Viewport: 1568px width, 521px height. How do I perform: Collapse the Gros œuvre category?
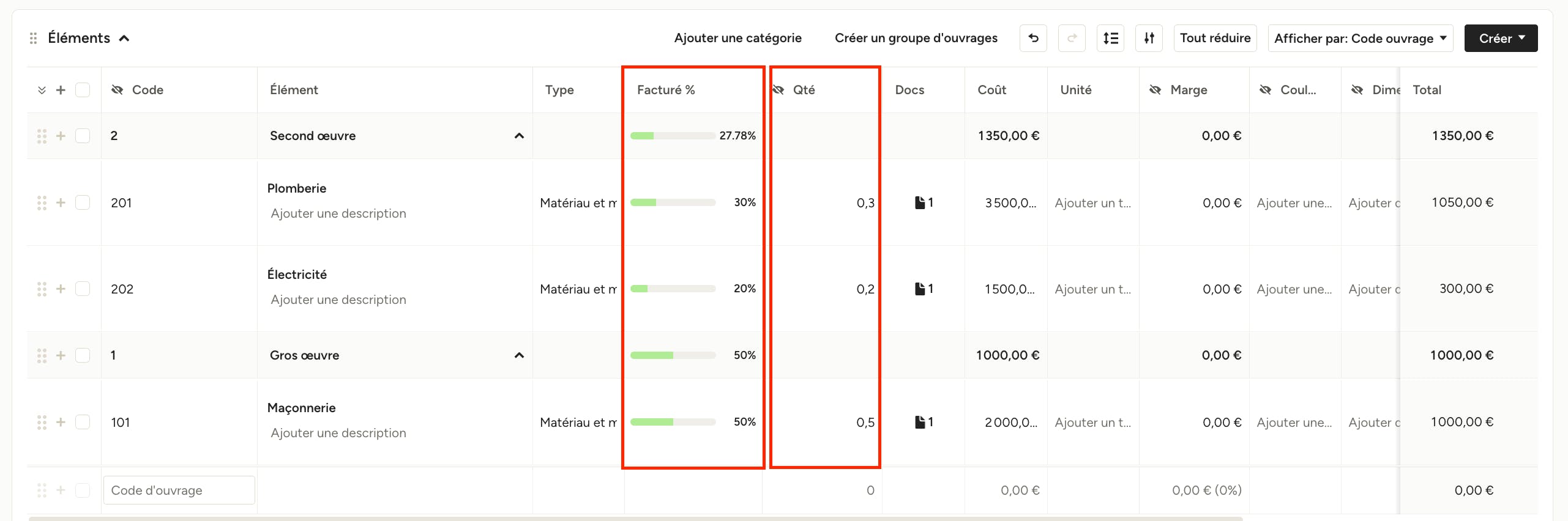click(519, 355)
